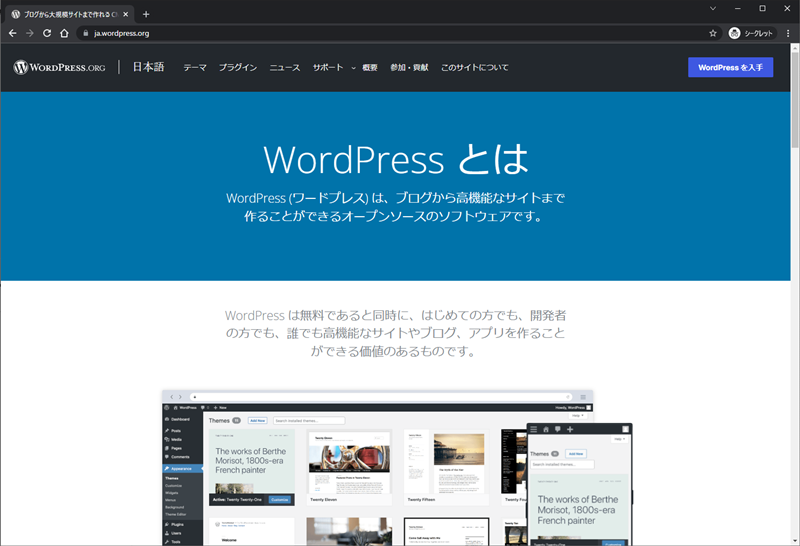This screenshot has height=546, width=800.
Task: Click the WordPress とは heading
Action: (x=396, y=159)
